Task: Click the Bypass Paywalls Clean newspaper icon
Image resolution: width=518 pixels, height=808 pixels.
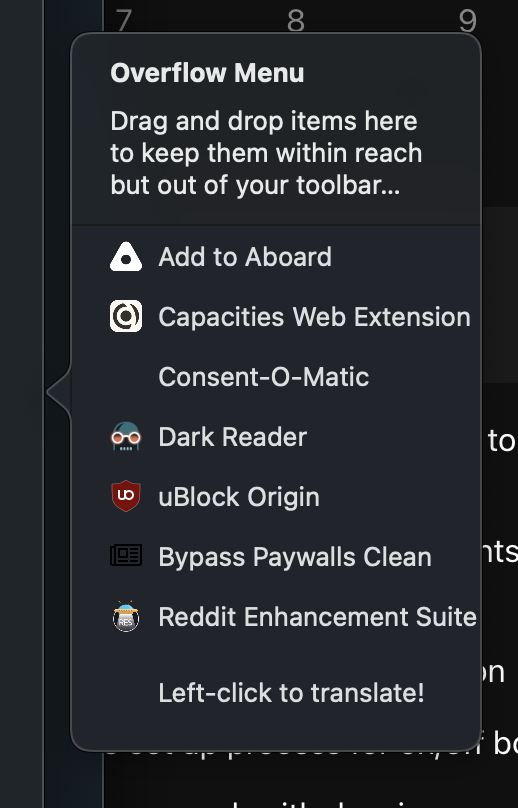Action: (126, 556)
